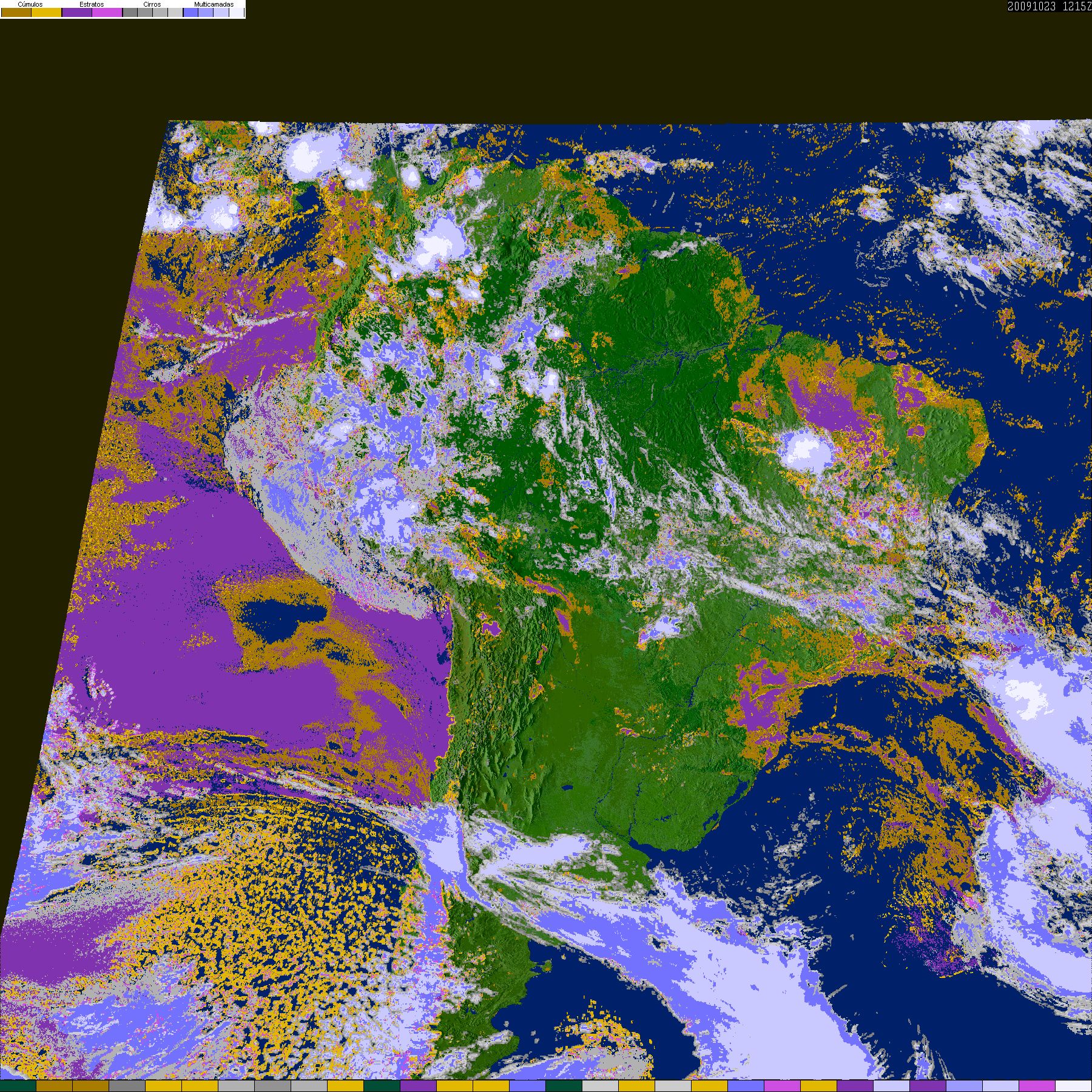Image resolution: width=1092 pixels, height=1092 pixels.
Task: Click the second-darkest gray Cirros legend swatch
Action: tap(145, 12)
